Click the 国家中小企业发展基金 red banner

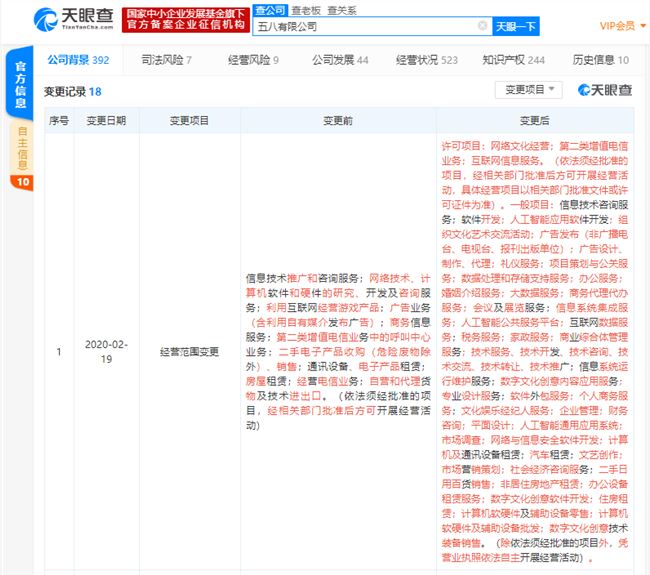pos(186,19)
